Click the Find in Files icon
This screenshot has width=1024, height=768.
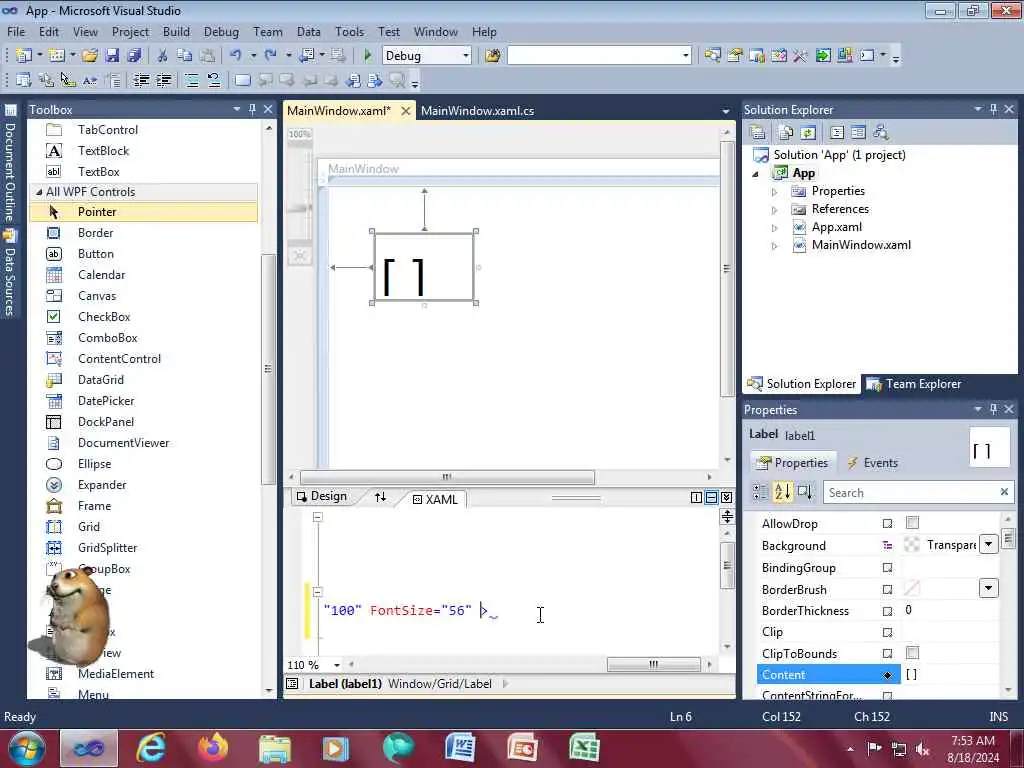[x=493, y=56]
